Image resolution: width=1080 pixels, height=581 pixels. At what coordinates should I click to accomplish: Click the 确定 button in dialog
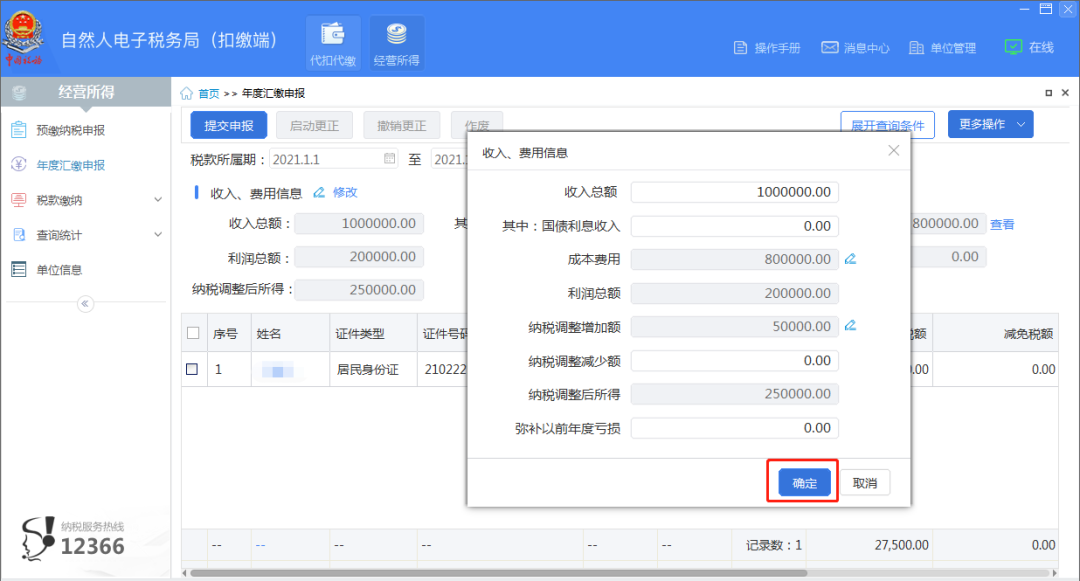(x=804, y=483)
